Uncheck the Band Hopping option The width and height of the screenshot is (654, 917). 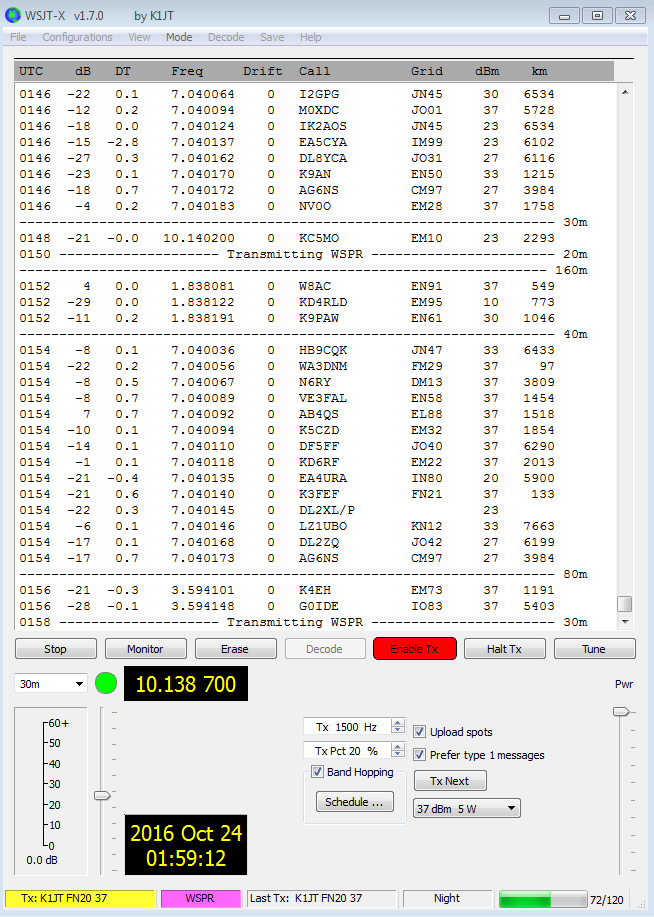317,772
